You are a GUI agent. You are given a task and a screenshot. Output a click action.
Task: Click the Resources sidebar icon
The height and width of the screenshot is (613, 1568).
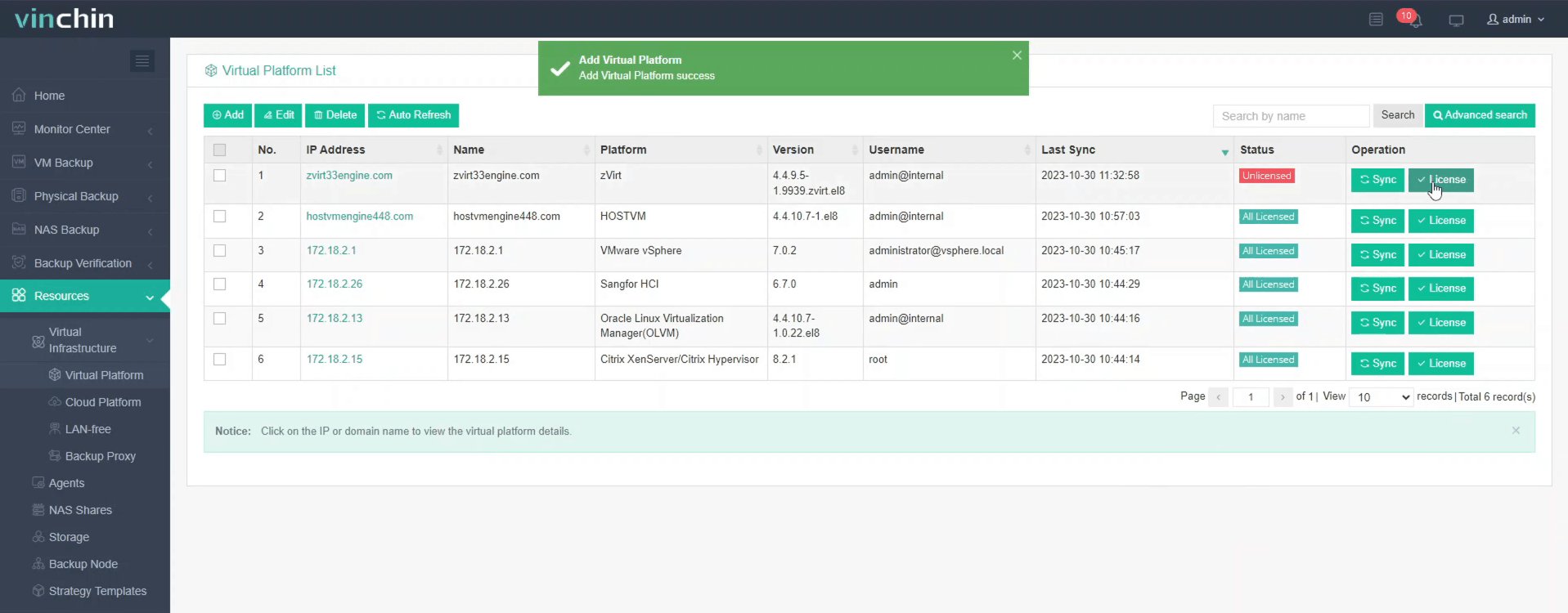point(19,296)
